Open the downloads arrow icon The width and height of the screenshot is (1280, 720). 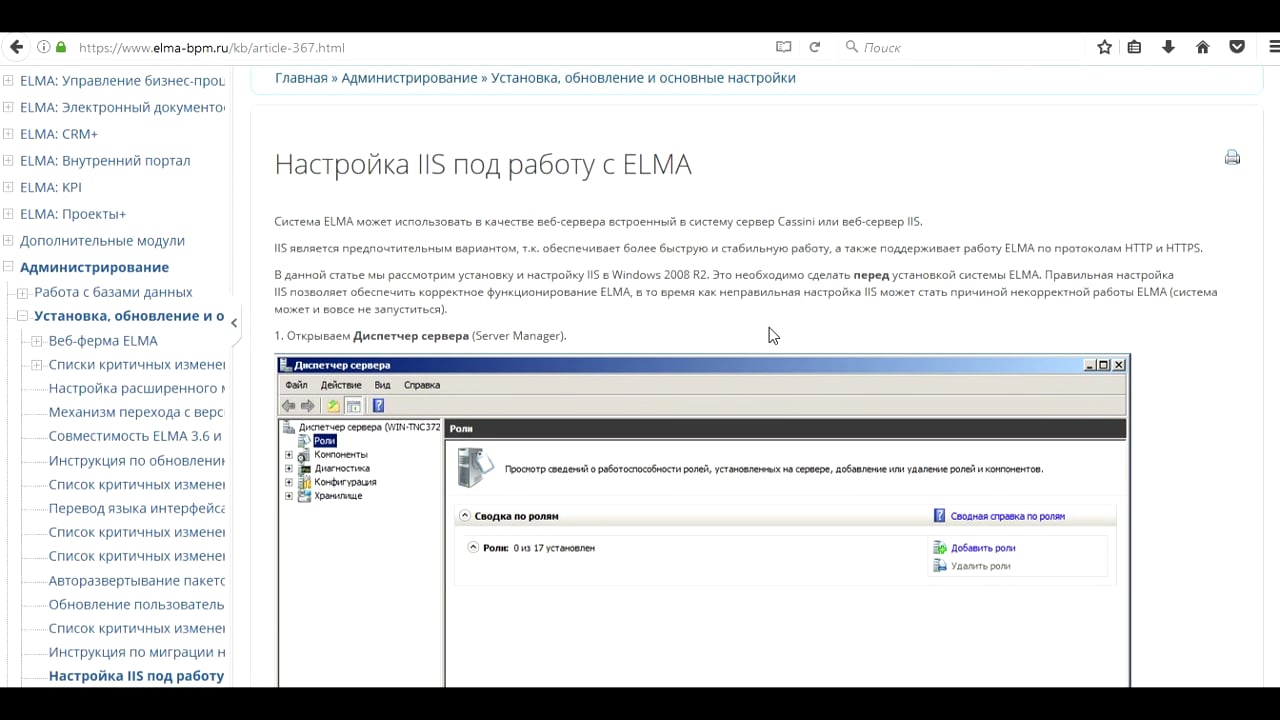(x=1168, y=47)
